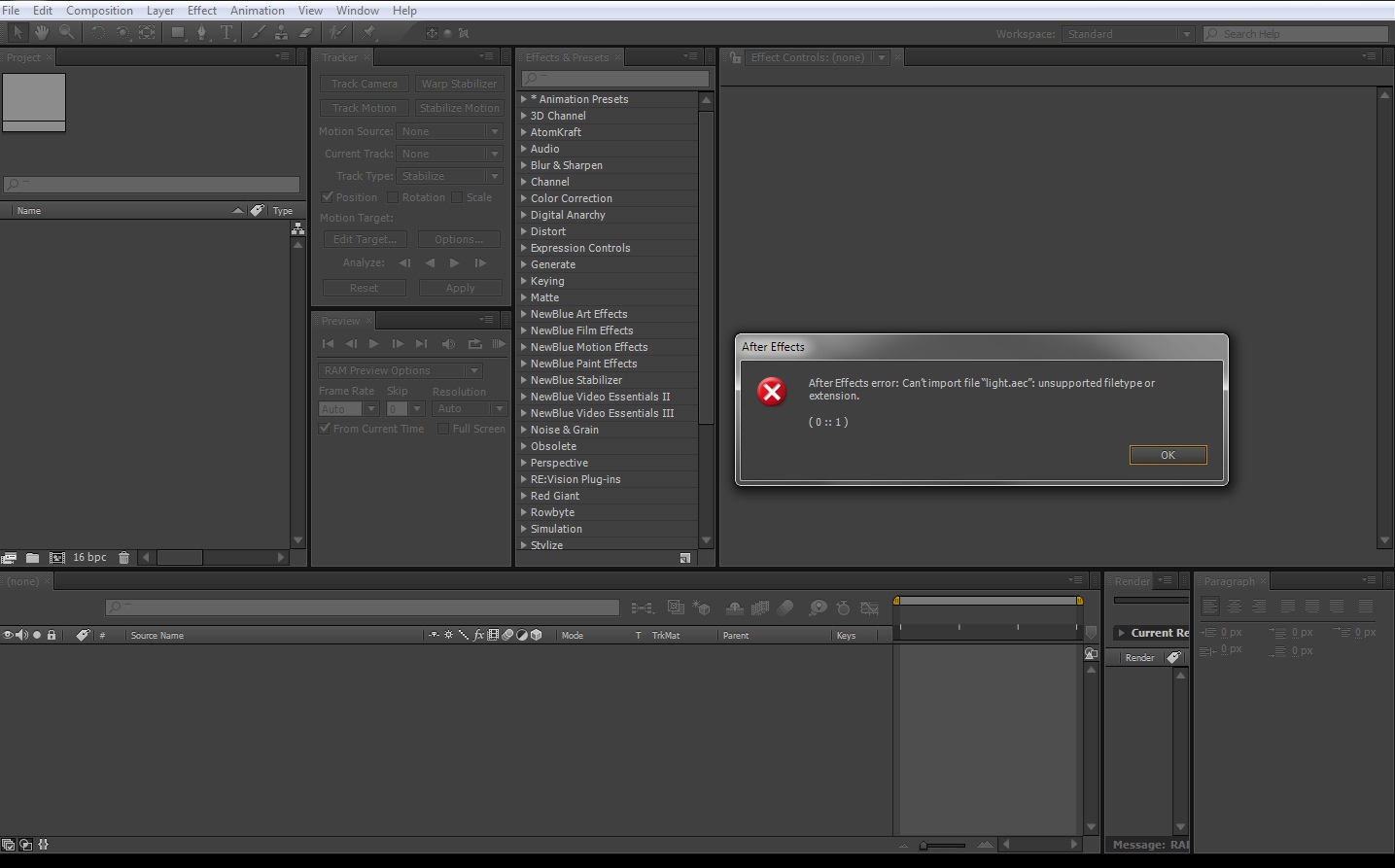Click the Track Camera button
The height and width of the screenshot is (868, 1395).
click(364, 84)
